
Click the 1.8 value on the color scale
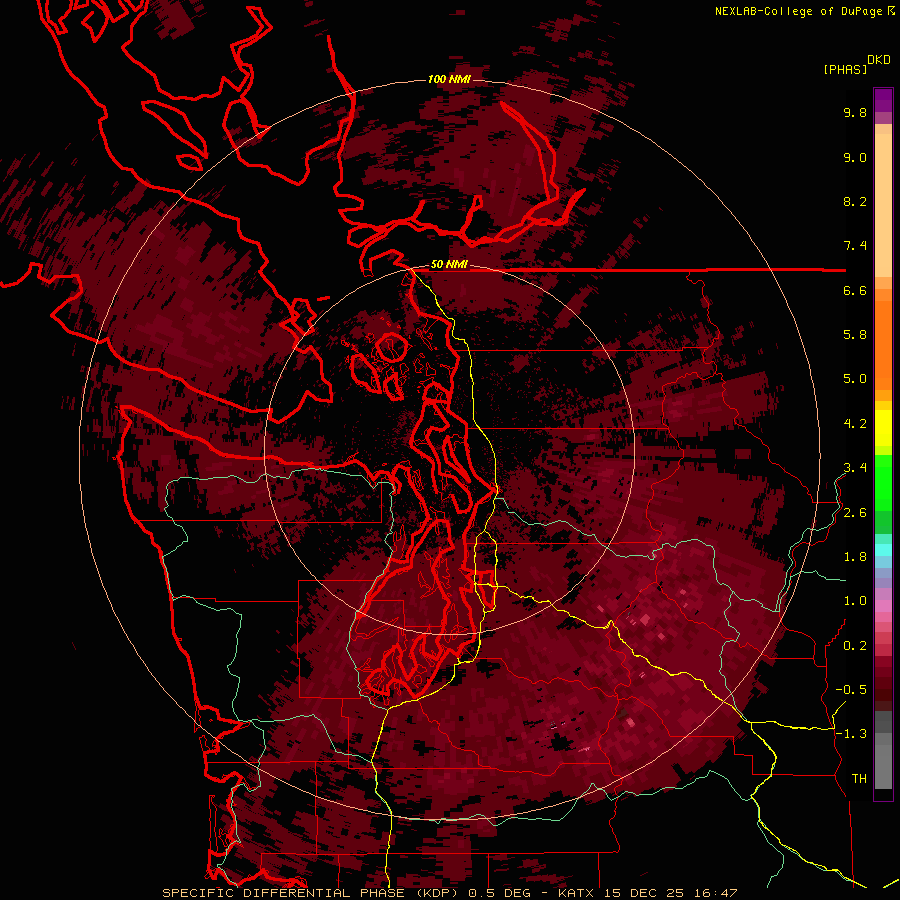(x=855, y=557)
